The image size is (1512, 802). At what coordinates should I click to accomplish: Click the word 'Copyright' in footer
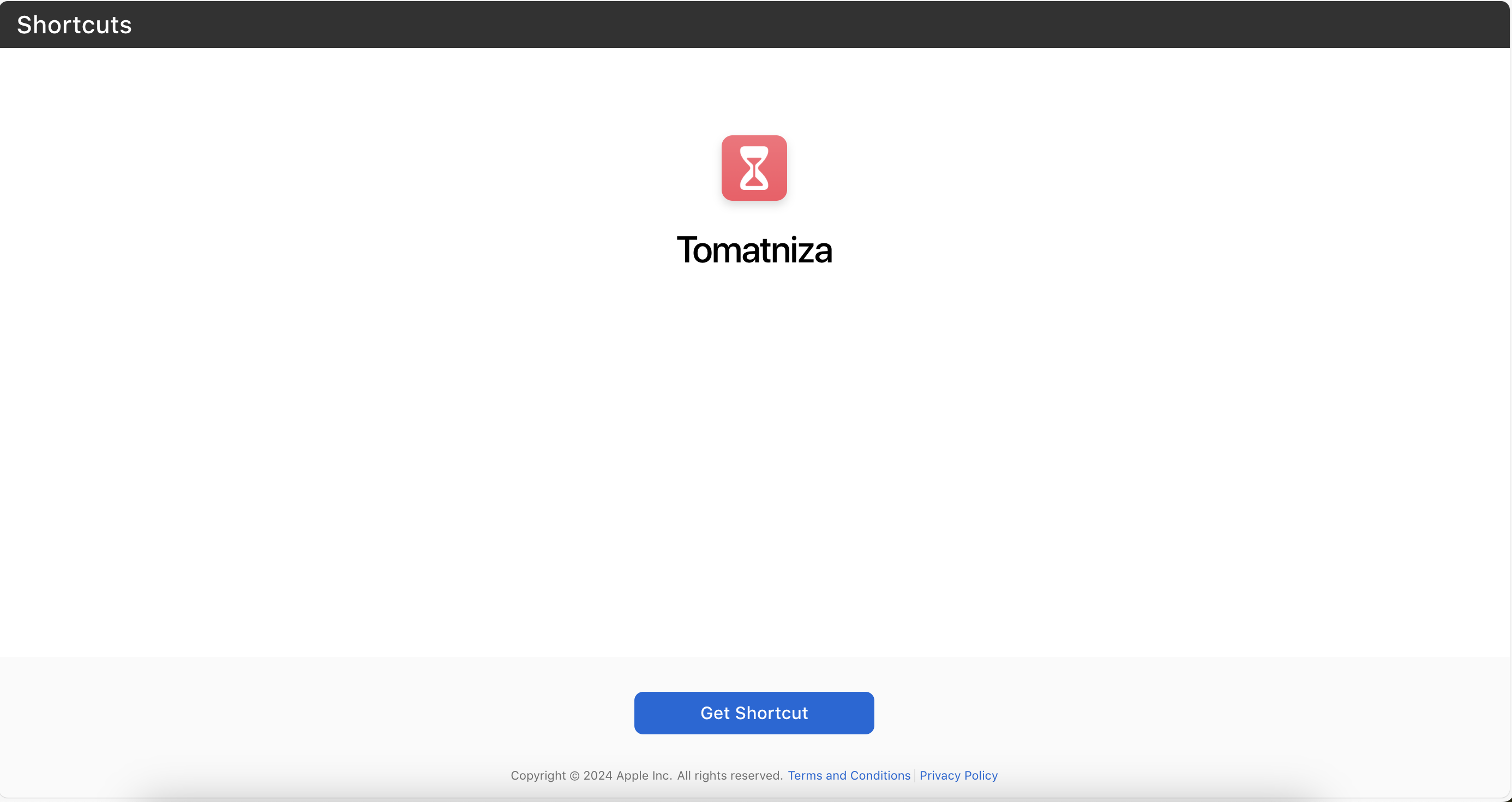pos(538,775)
